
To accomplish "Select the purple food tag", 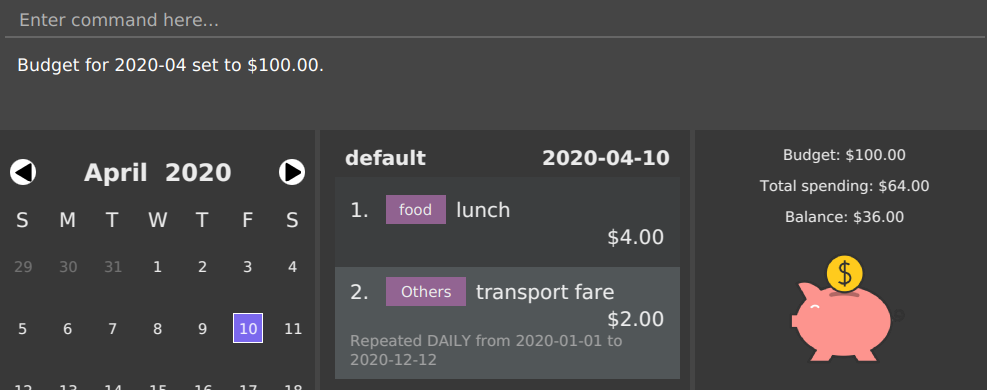I will [415, 209].
